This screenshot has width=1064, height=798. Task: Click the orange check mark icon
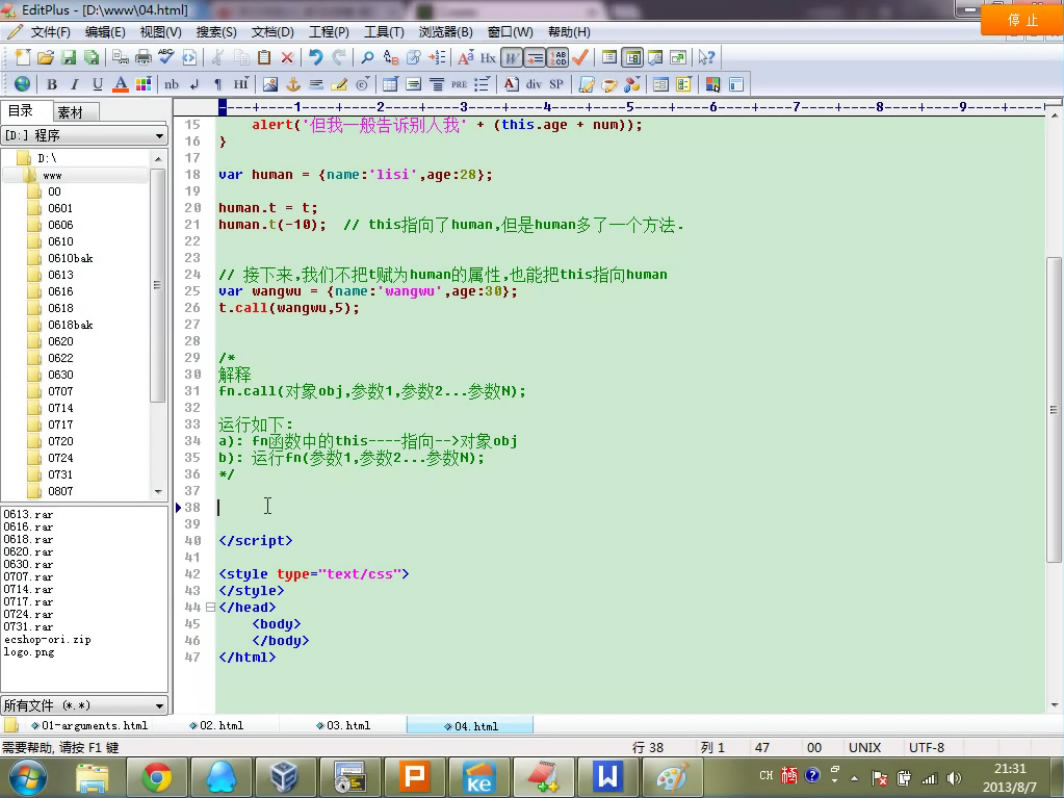point(580,58)
